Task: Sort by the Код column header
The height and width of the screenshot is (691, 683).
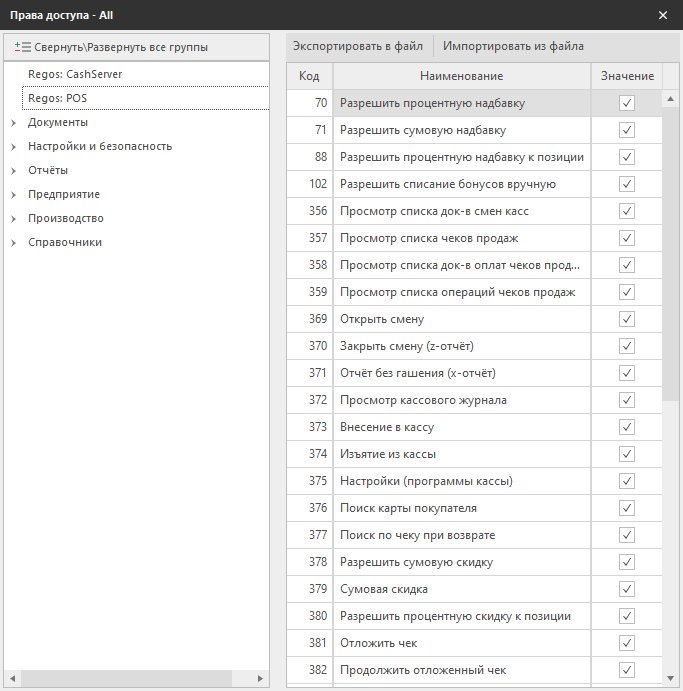Action: coord(309,76)
